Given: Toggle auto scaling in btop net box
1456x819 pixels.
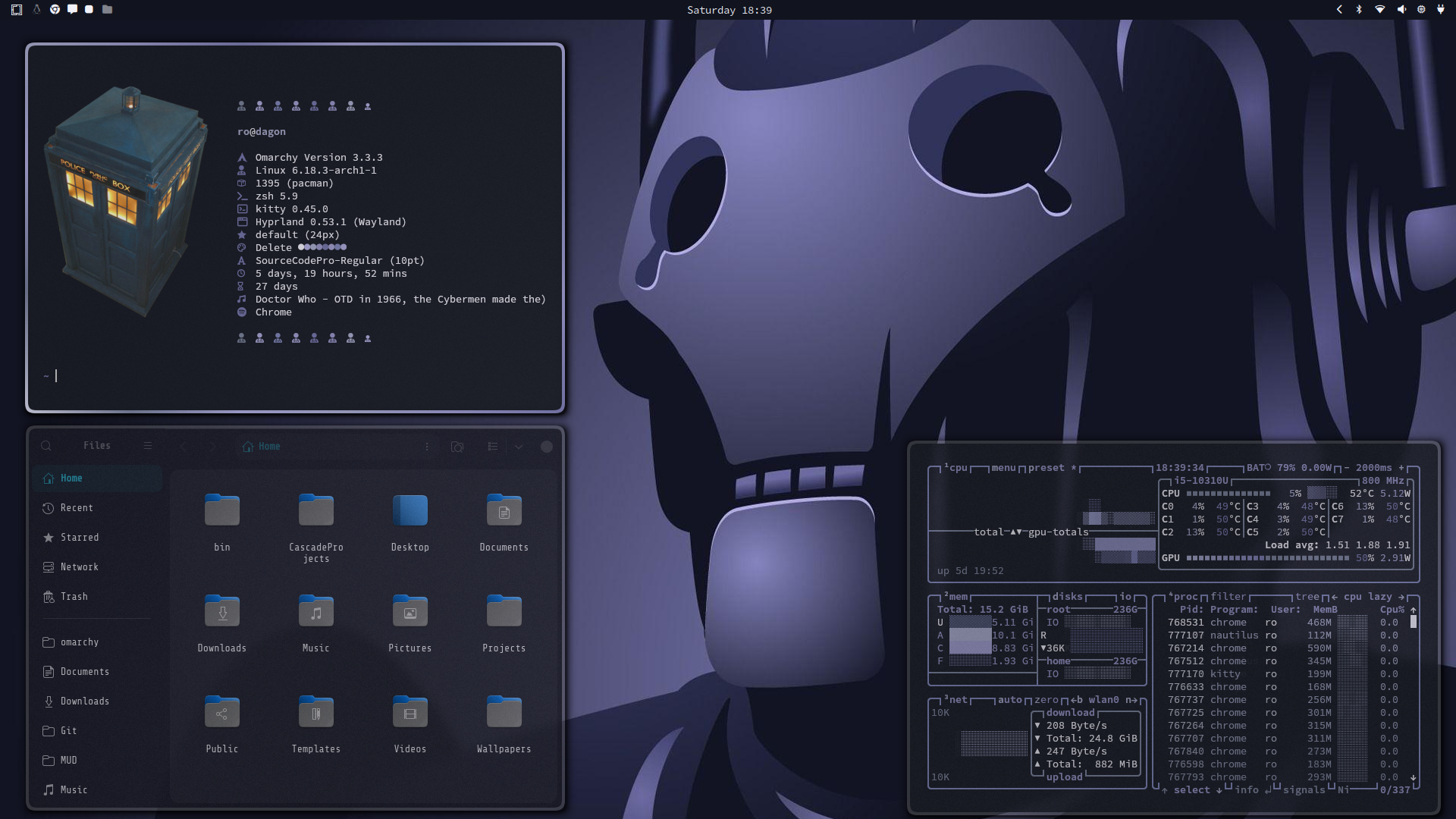Looking at the screenshot, I should (1009, 700).
